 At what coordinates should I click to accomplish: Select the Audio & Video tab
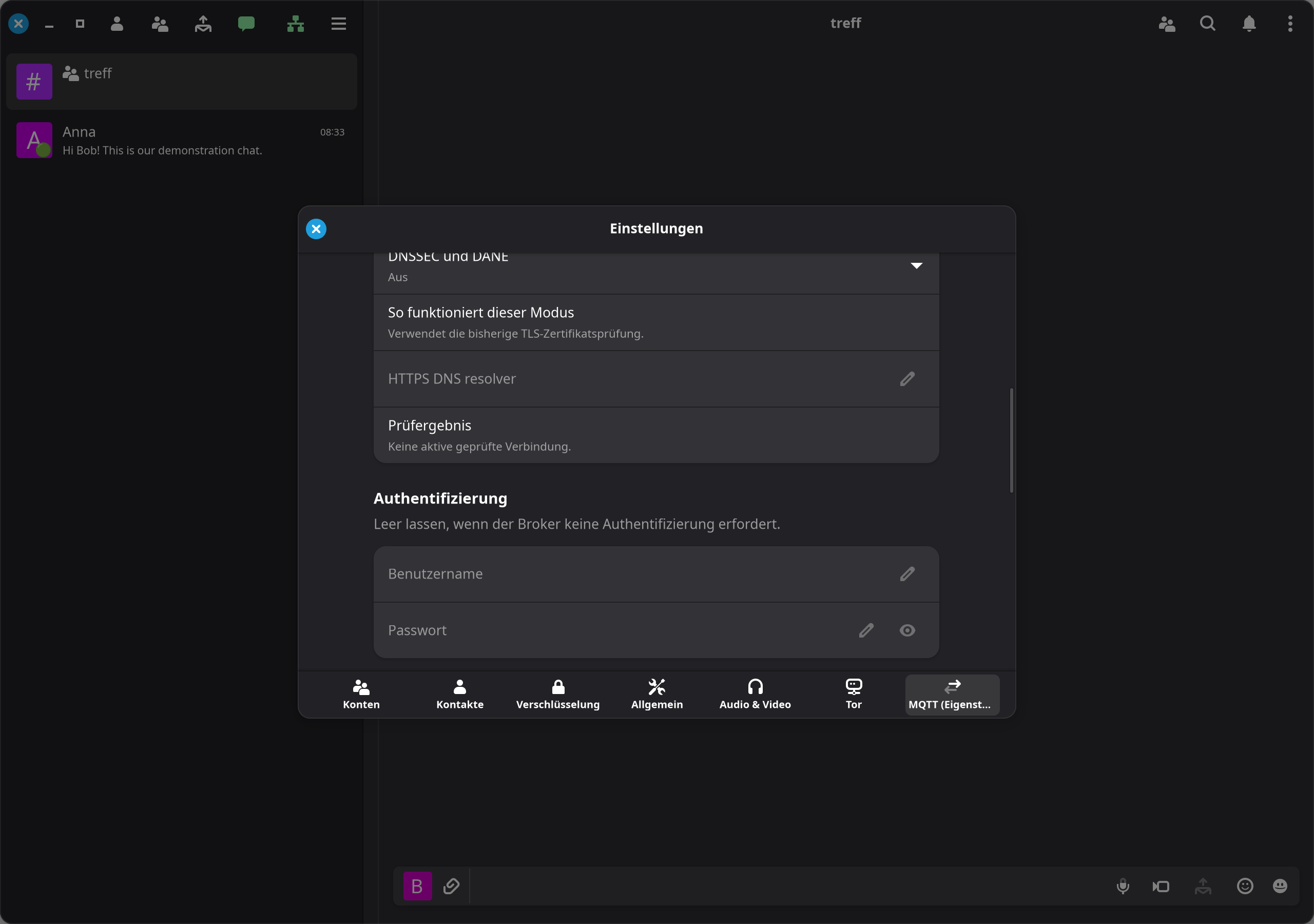[755, 695]
